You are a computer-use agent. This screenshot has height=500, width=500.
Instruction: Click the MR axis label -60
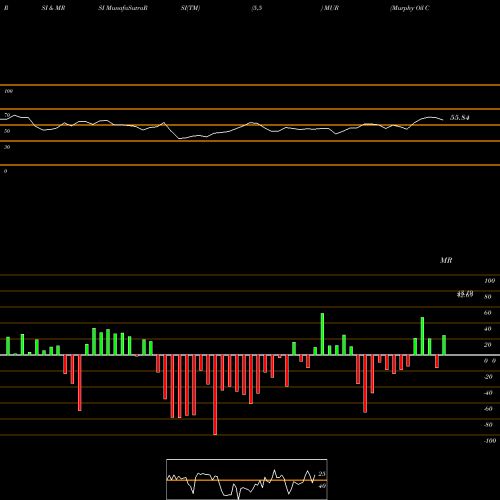click(488, 409)
